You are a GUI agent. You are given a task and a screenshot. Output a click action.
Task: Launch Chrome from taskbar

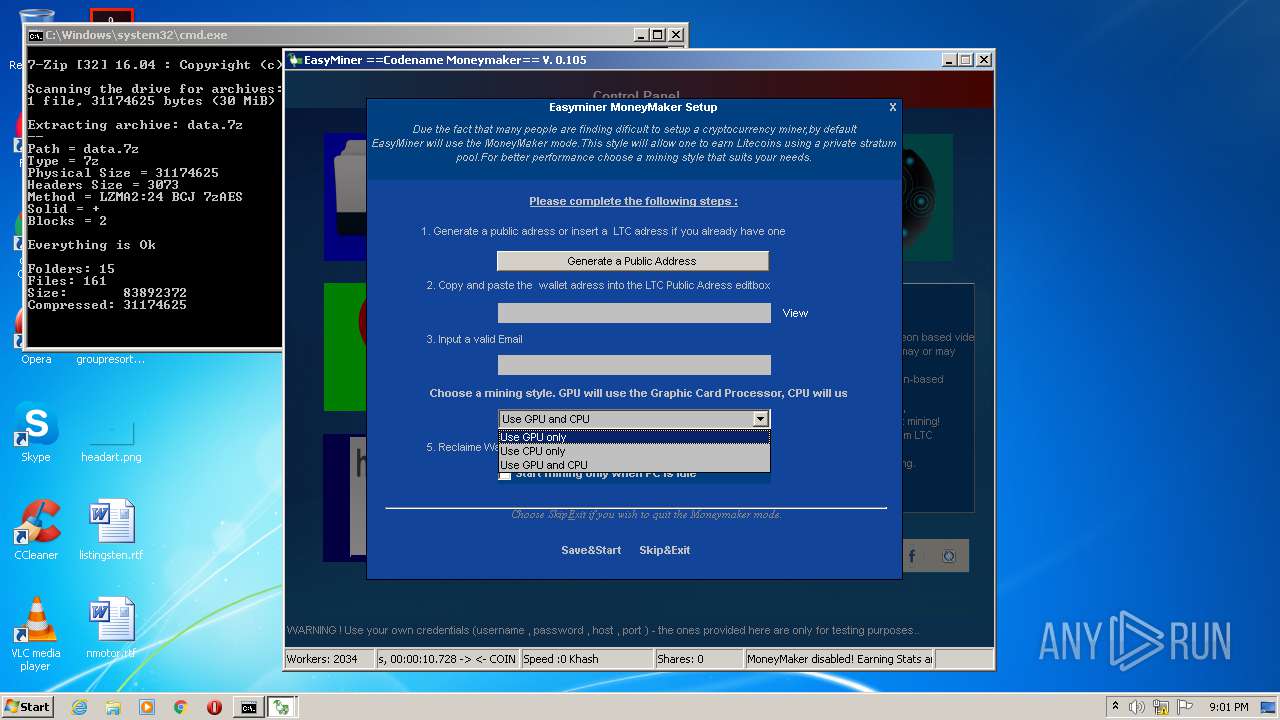pyautogui.click(x=181, y=707)
